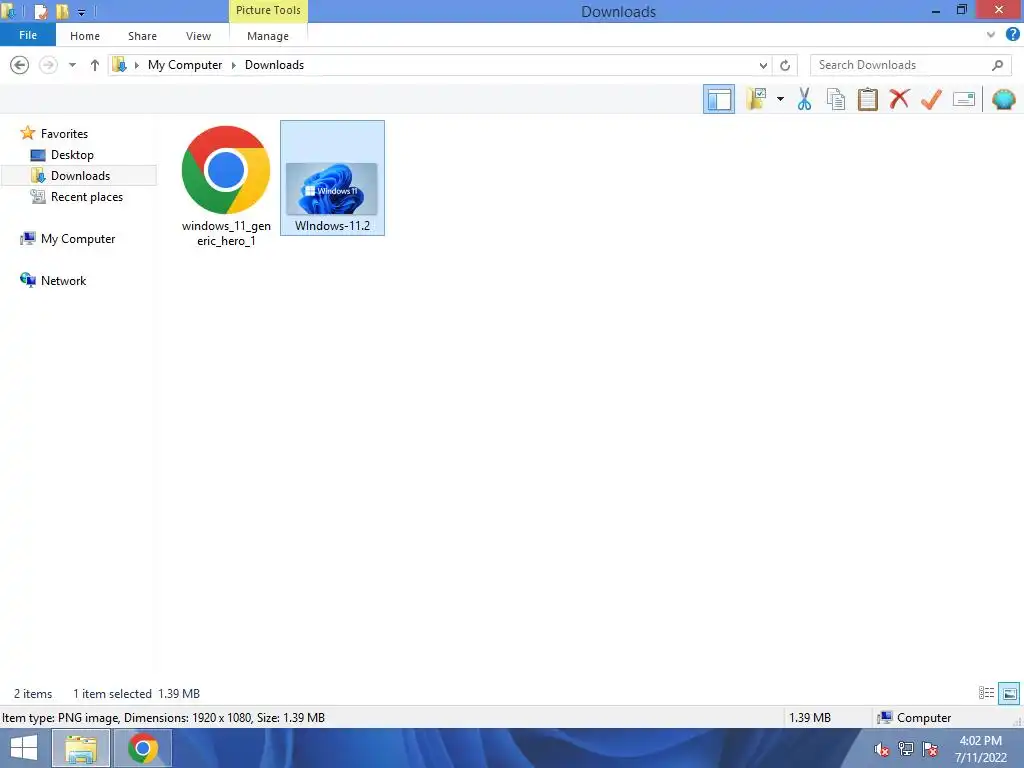Click the Properties quick access icon
The height and width of the screenshot is (768, 1024).
click(40, 12)
